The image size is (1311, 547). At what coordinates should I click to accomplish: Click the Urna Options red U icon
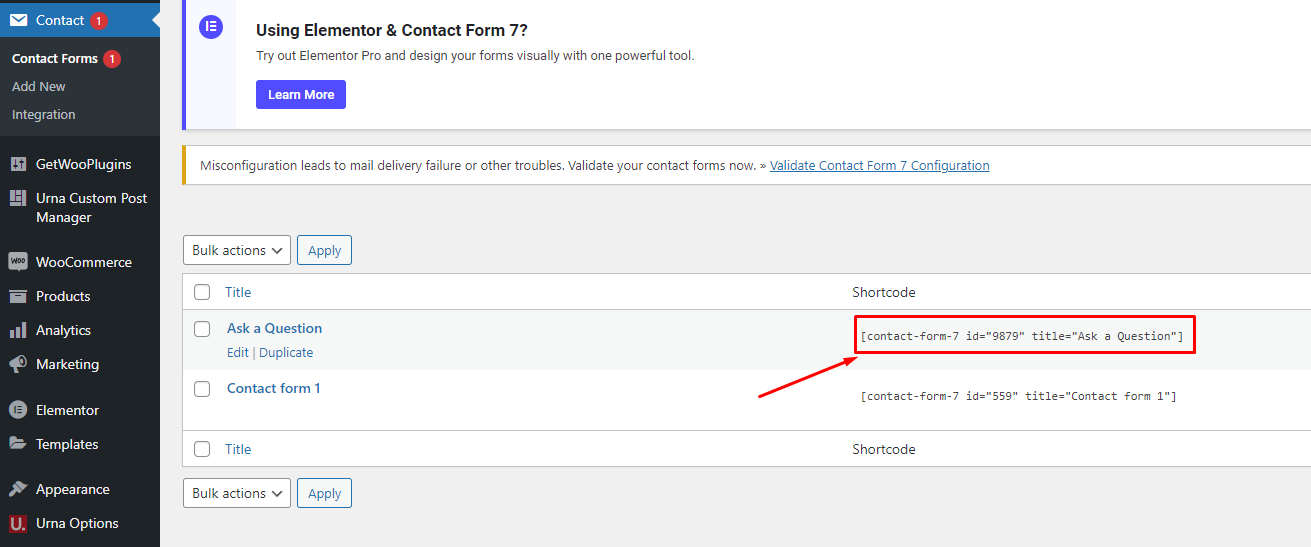pos(18,523)
